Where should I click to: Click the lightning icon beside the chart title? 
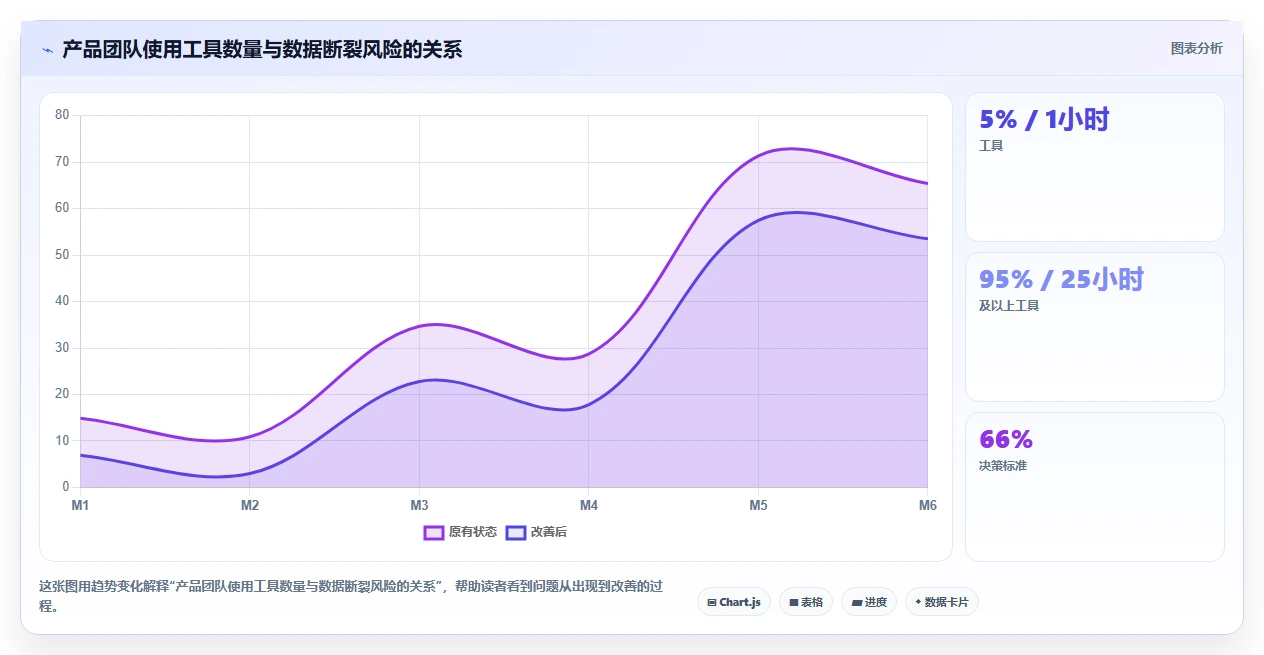47,49
